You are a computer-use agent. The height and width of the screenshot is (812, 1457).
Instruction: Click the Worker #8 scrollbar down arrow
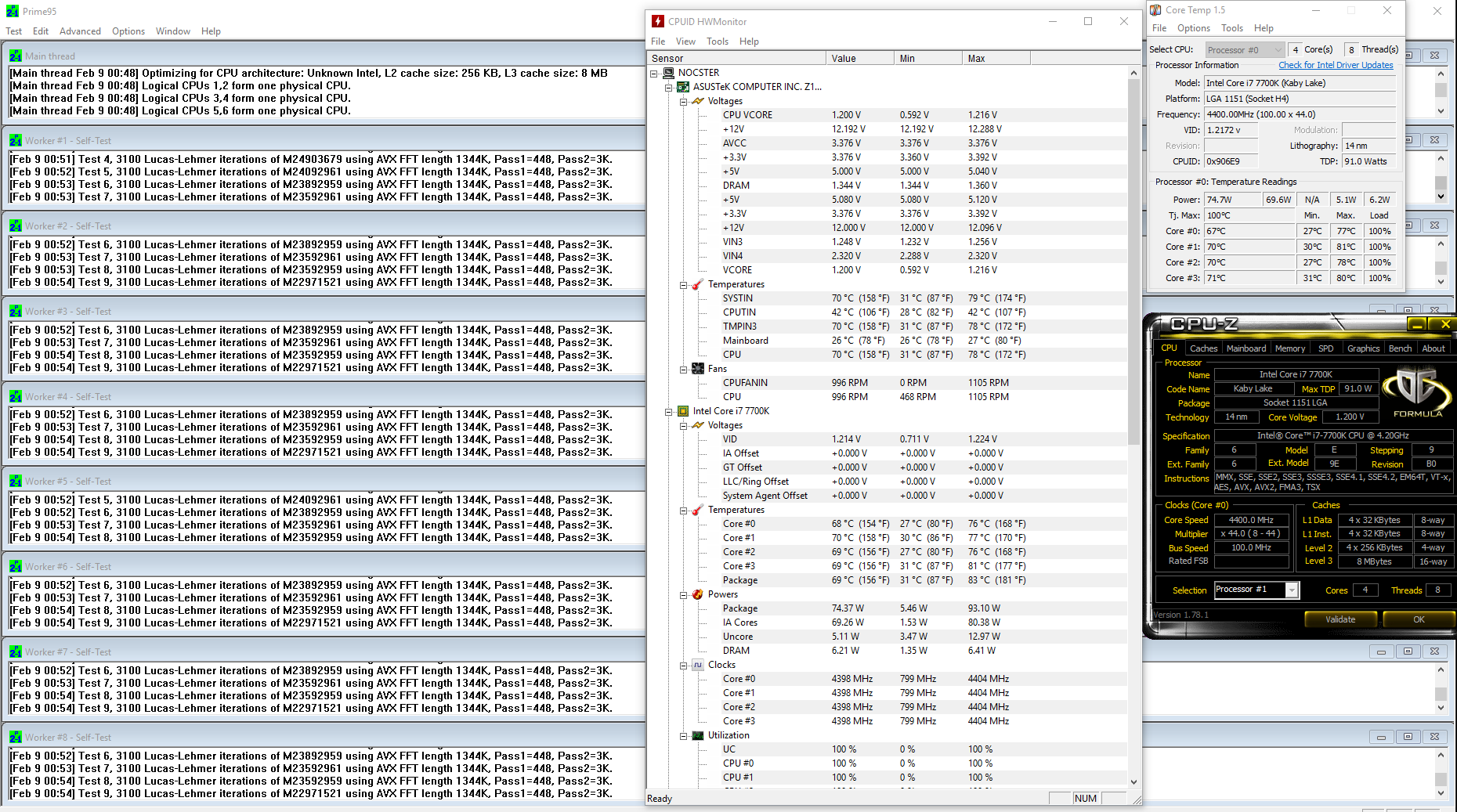point(1441,792)
